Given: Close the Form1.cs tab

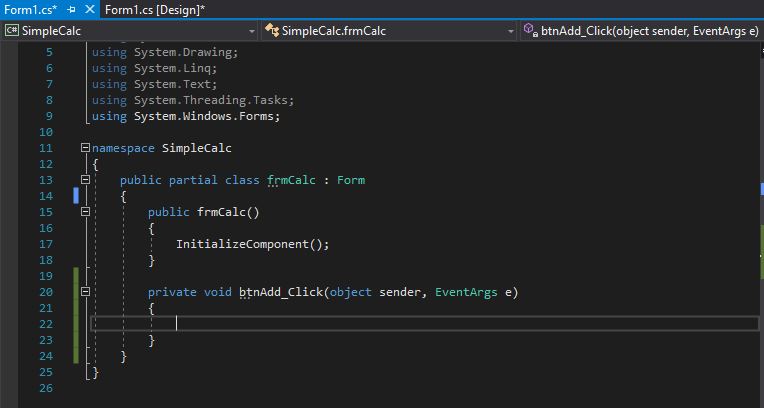Looking at the screenshot, I should (89, 9).
